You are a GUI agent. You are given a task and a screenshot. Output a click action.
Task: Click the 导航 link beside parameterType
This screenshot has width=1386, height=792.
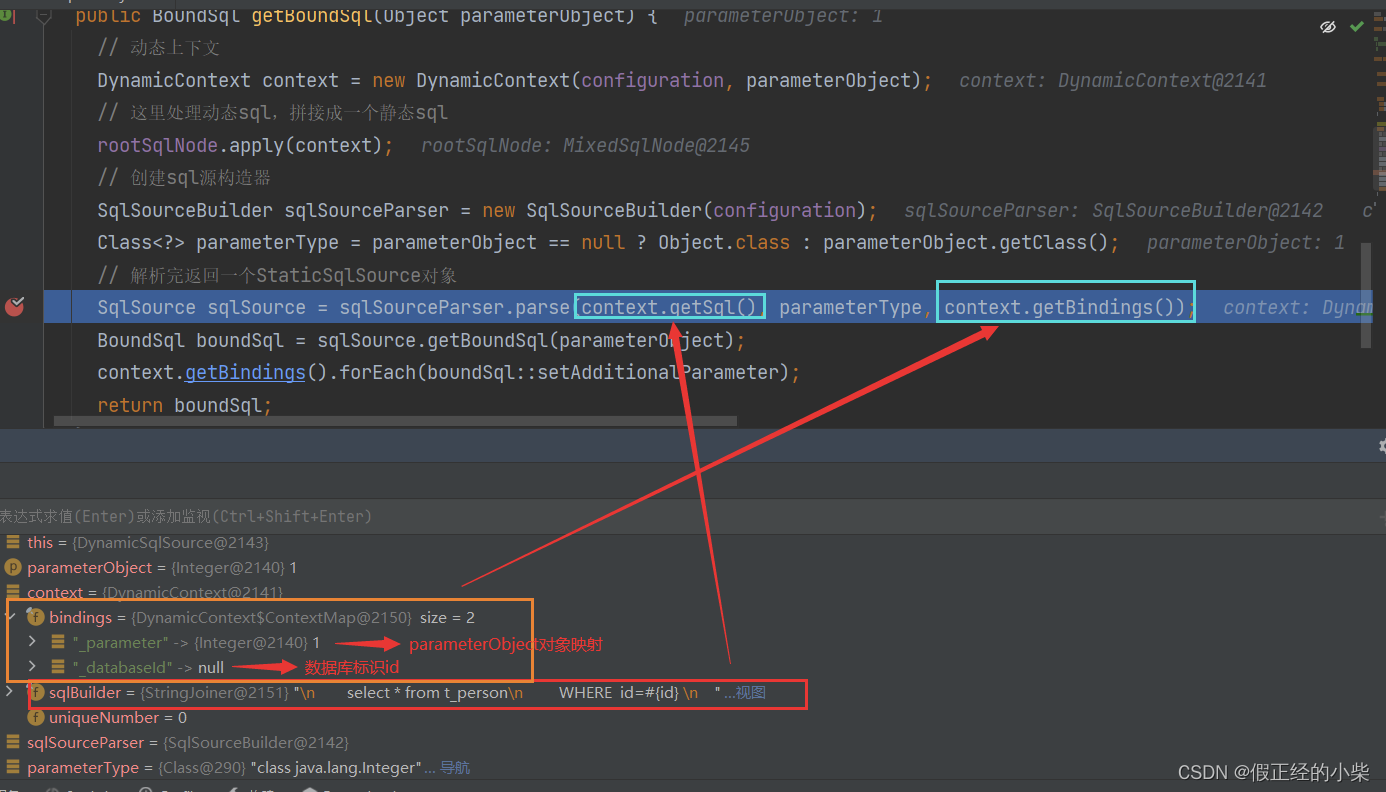coord(455,768)
